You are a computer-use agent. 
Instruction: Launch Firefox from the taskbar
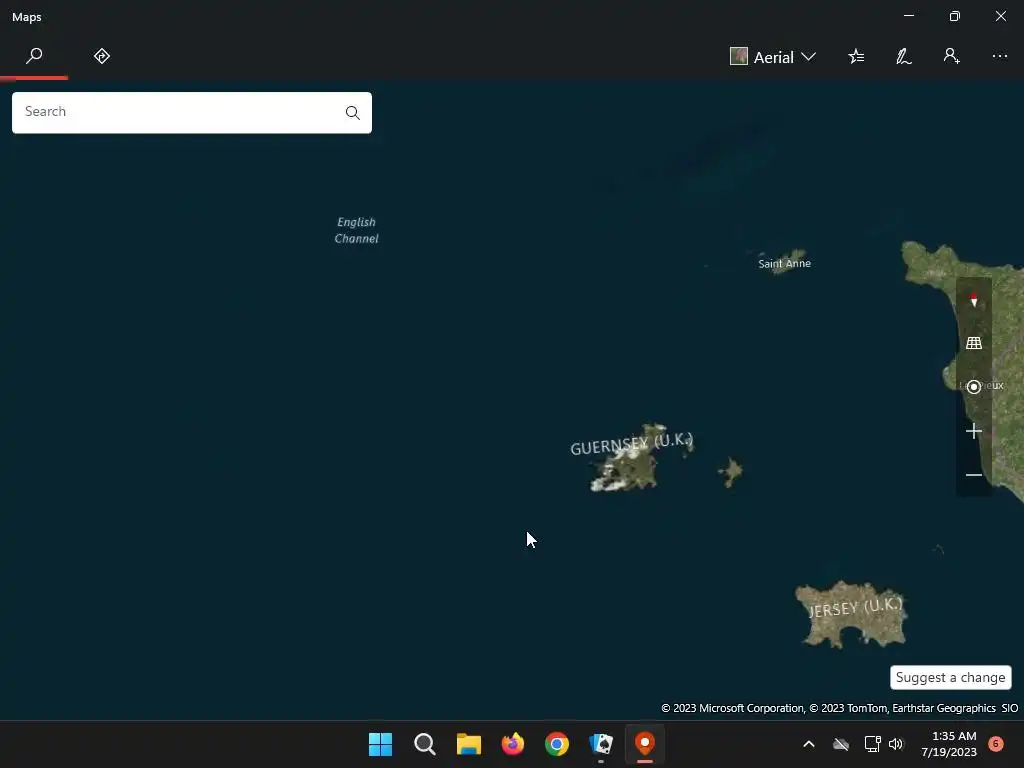click(513, 744)
